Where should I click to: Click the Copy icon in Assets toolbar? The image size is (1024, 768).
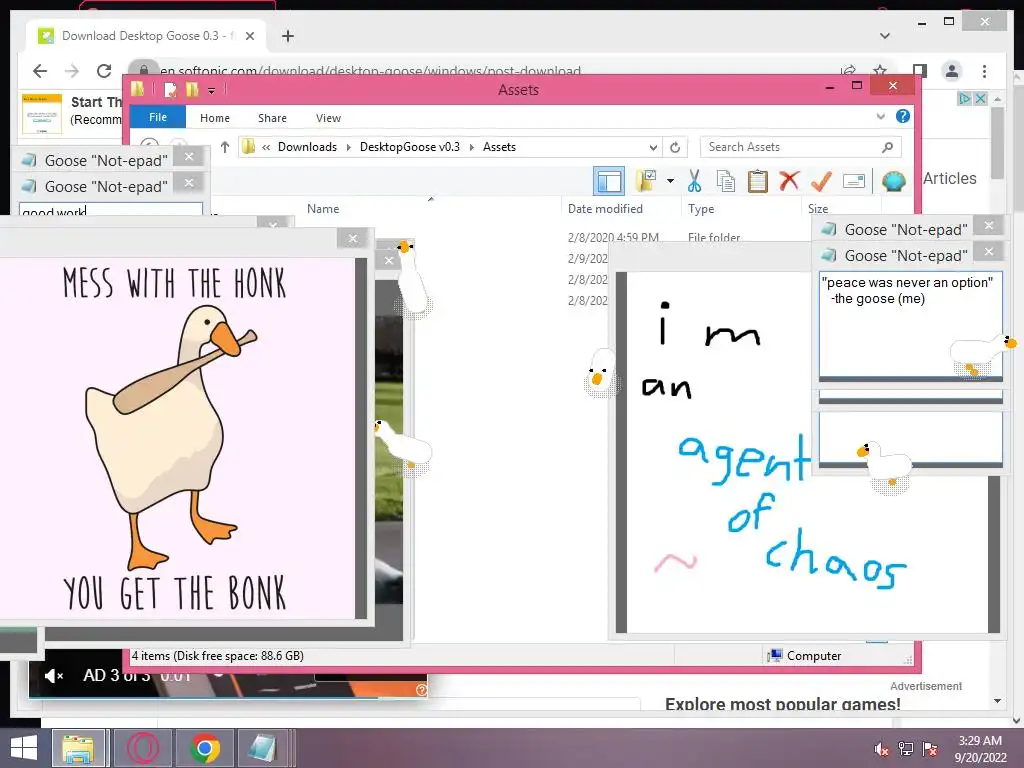(726, 181)
